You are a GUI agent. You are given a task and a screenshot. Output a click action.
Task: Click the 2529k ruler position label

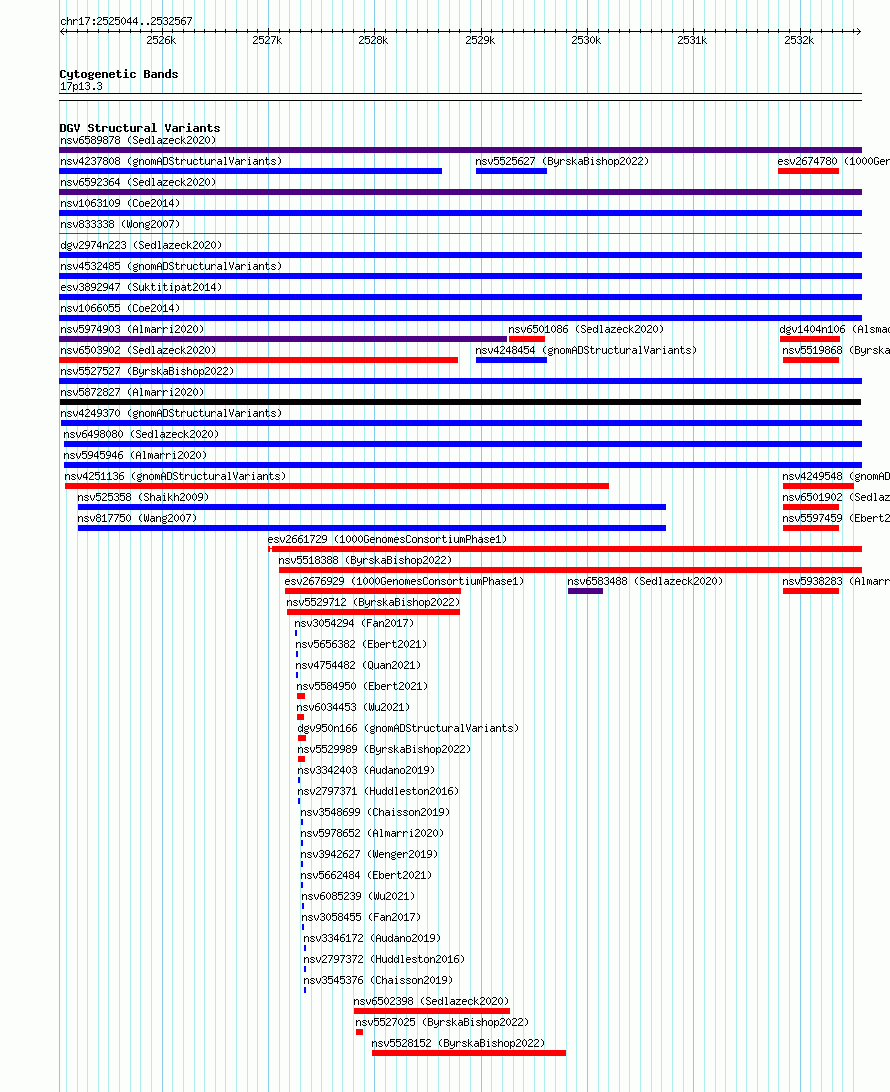(480, 40)
